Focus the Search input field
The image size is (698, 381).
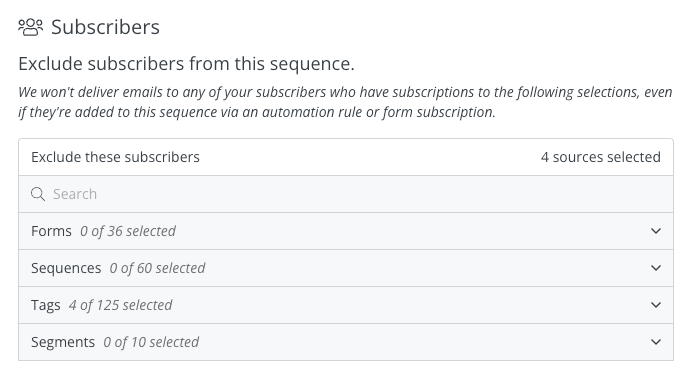click(x=346, y=194)
